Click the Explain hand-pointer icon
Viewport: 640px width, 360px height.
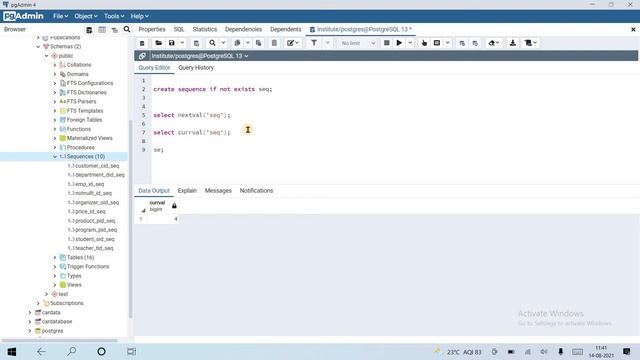click(424, 43)
